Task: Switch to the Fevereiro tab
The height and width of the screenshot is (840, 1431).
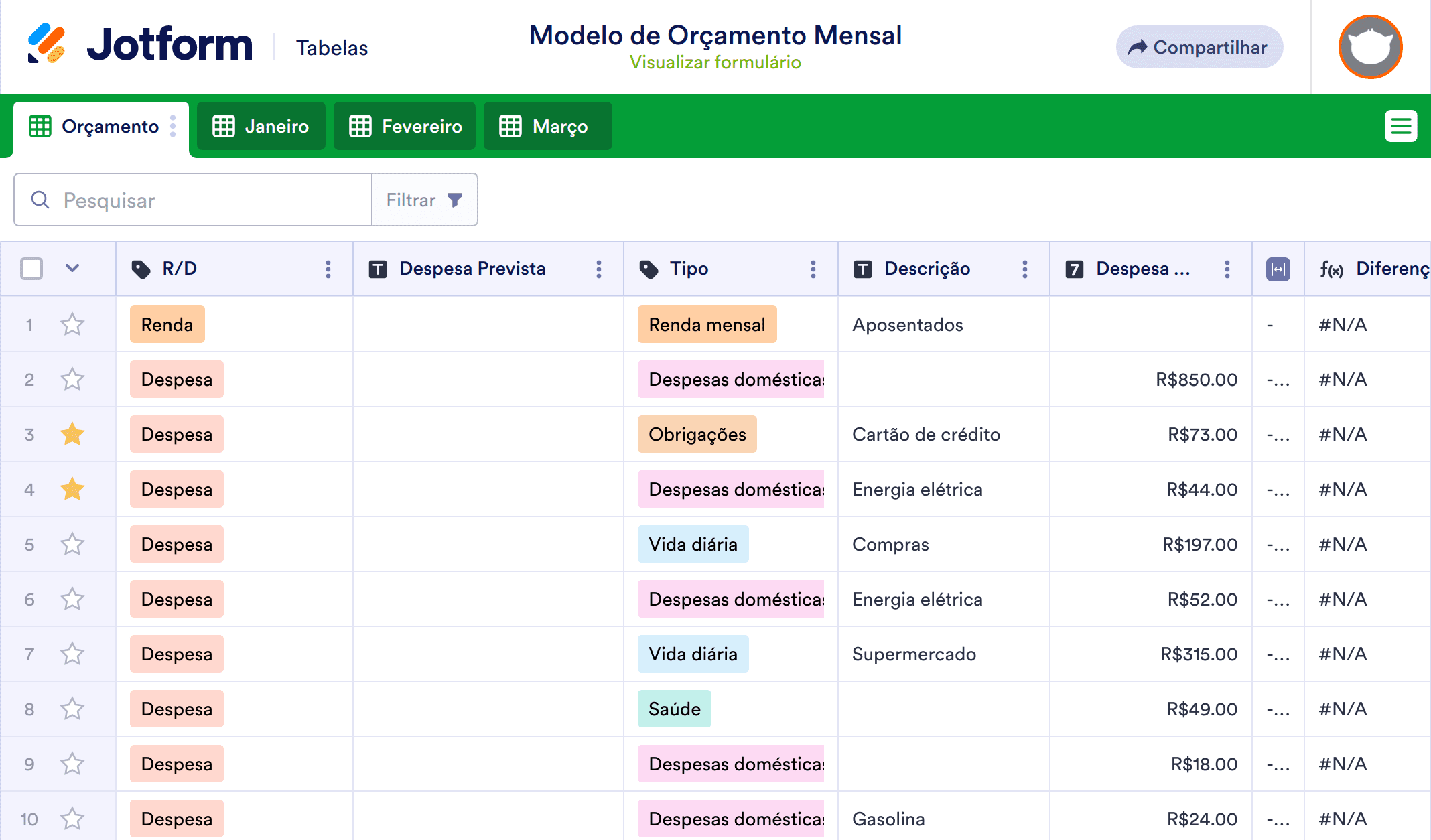Action: coord(405,126)
